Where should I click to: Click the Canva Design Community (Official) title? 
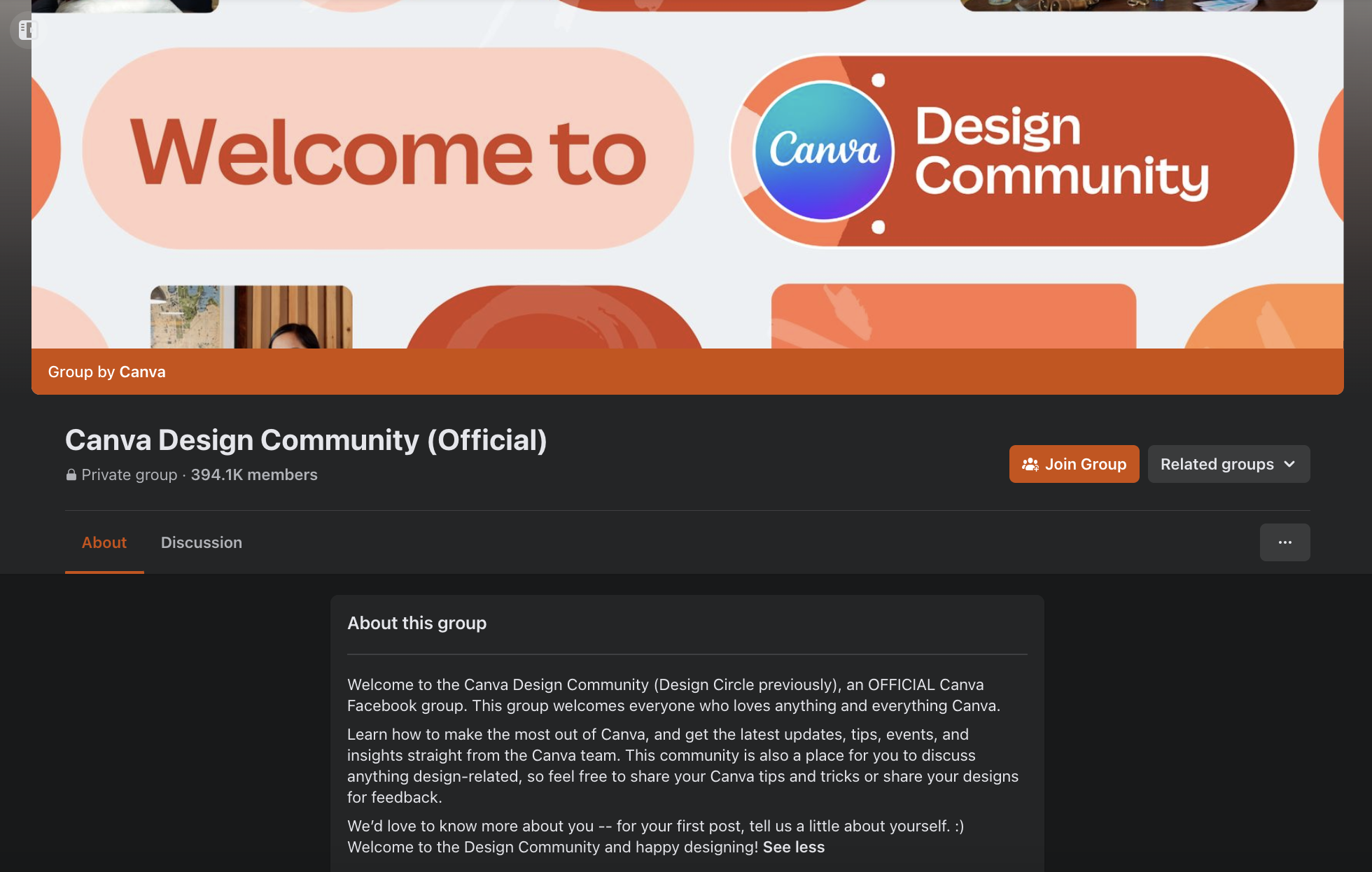(x=306, y=440)
